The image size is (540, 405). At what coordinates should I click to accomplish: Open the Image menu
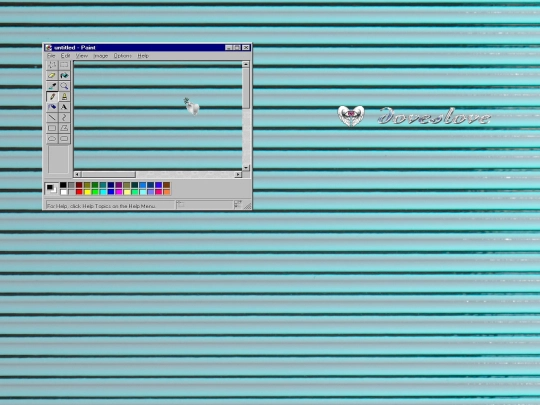[x=101, y=56]
